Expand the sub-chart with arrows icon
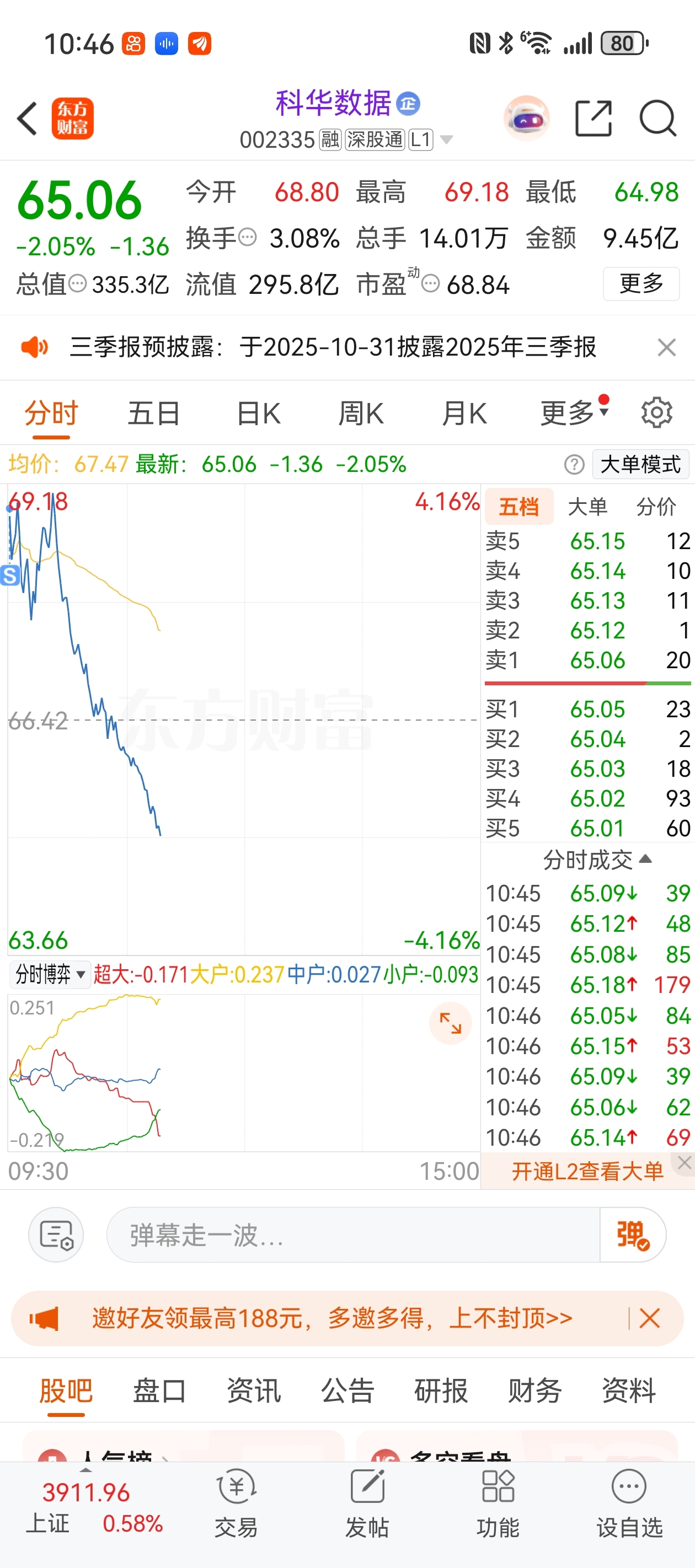Screen dimensions: 695x1568 click(x=451, y=1023)
